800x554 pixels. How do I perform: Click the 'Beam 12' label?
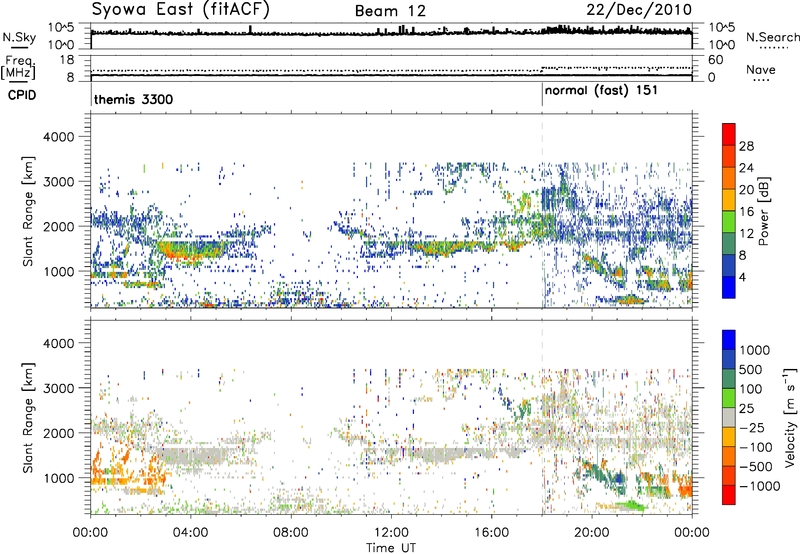pos(390,11)
